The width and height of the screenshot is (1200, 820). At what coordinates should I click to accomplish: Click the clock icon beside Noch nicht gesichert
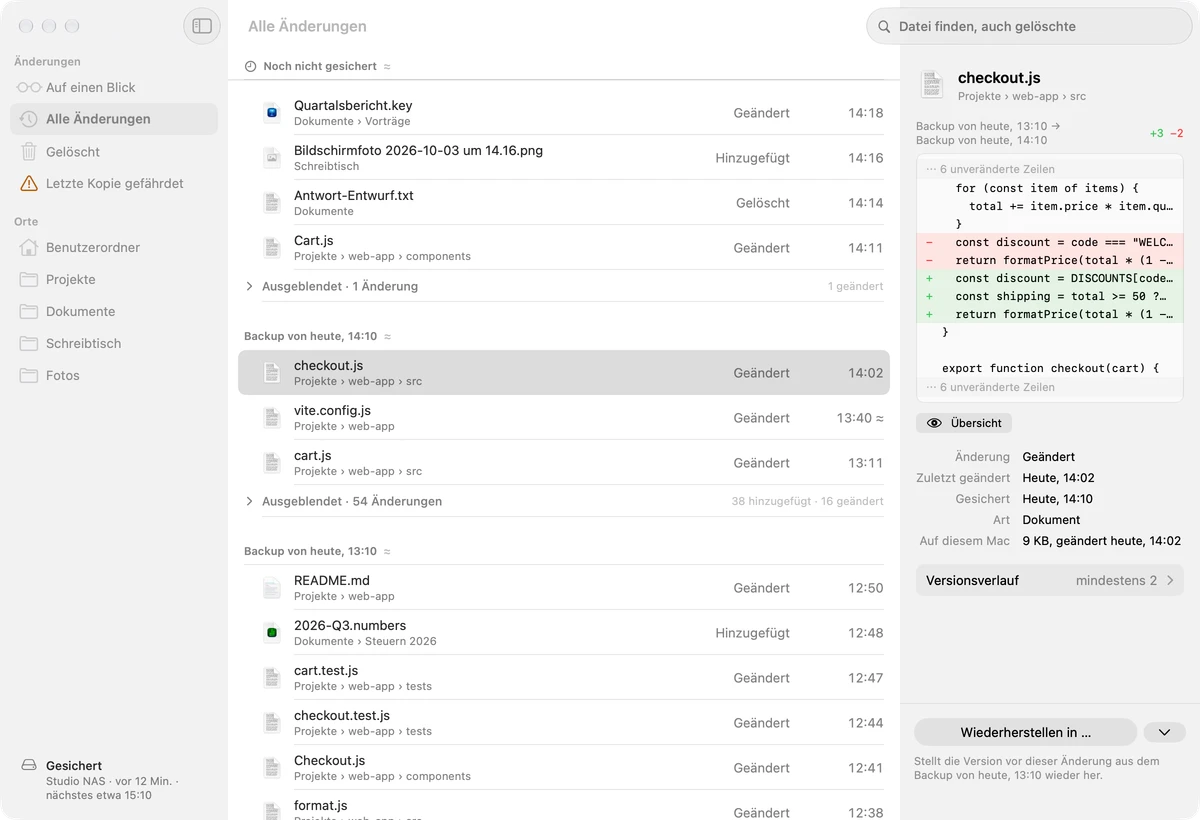coord(250,66)
